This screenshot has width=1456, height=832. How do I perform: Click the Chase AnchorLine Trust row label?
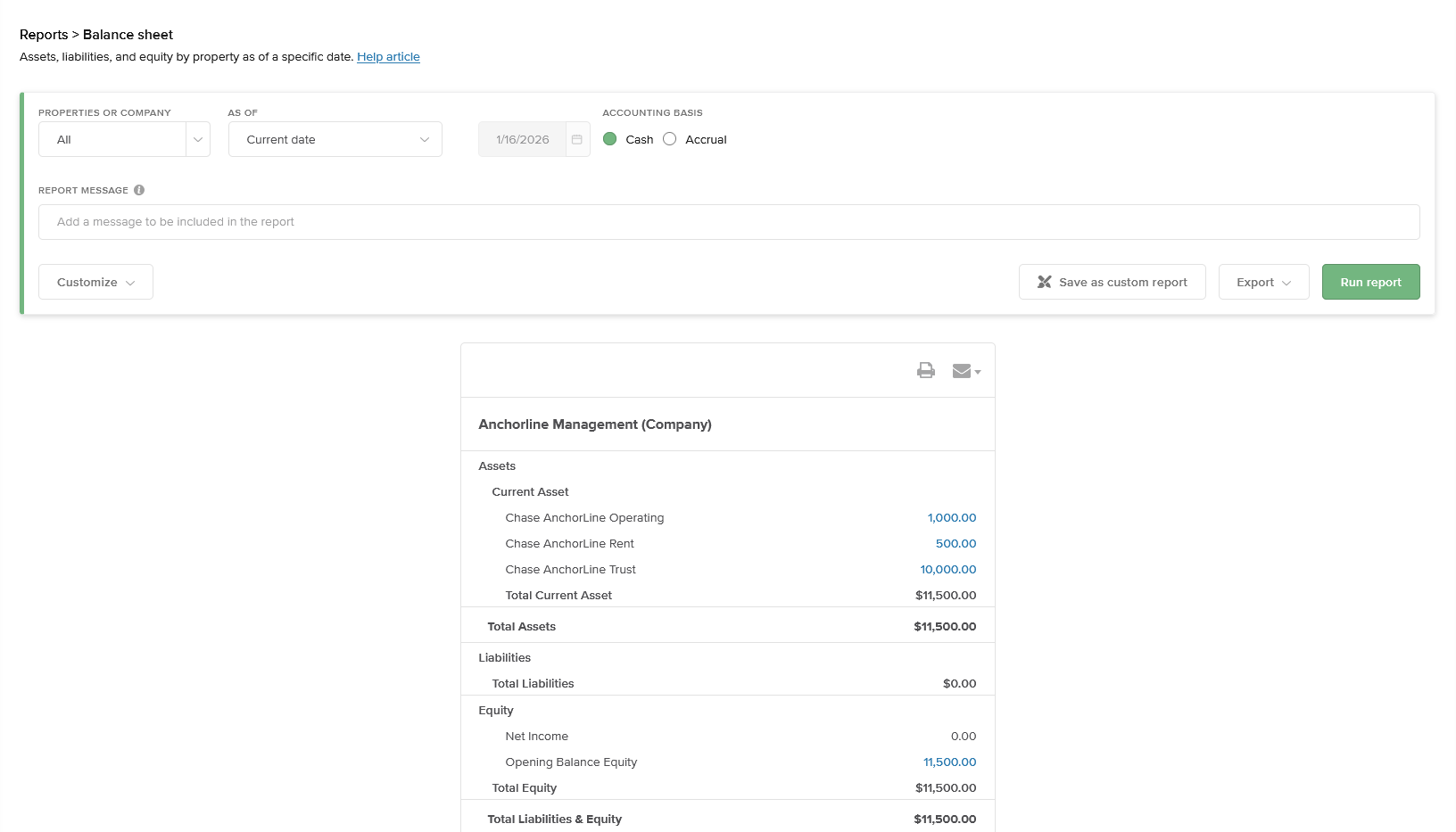[x=570, y=569]
